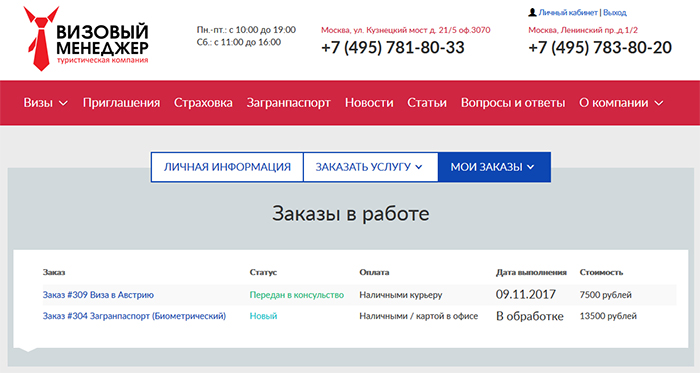Click the Статус column header
Viewport: 700px width, 373px height.
pos(263,272)
